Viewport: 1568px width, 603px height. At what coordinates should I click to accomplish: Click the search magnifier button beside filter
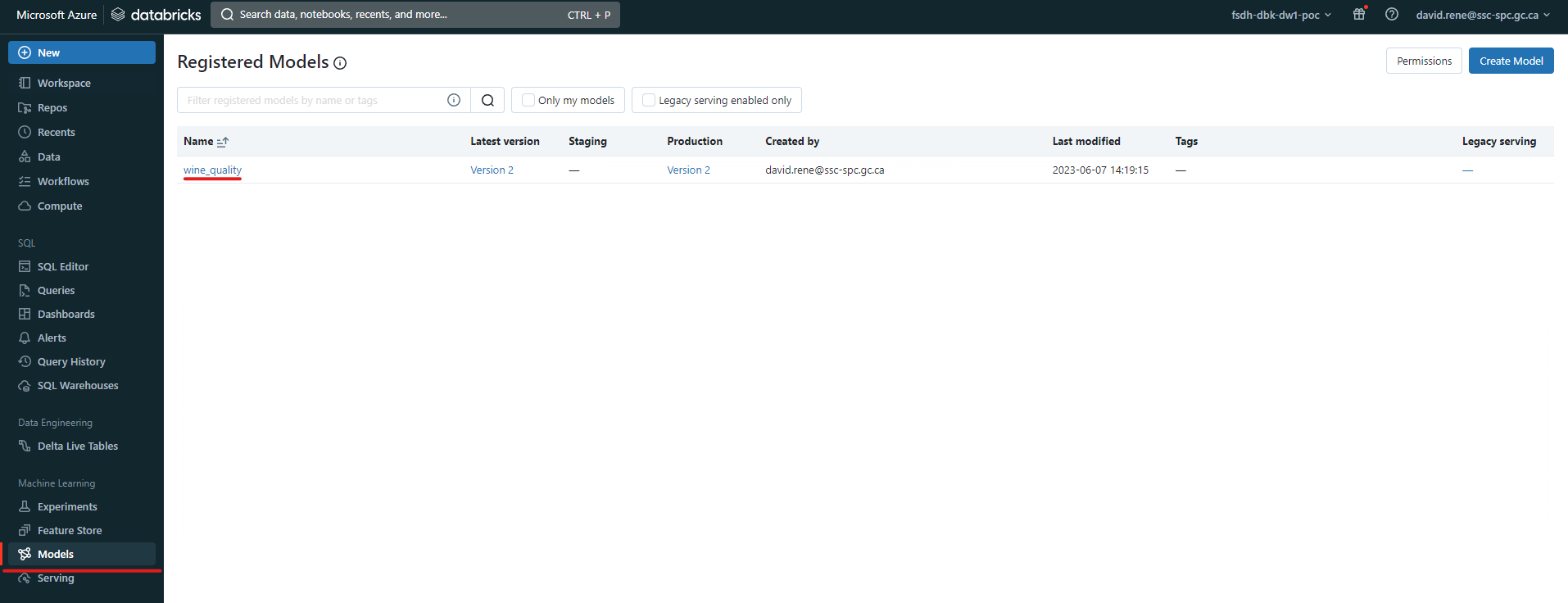point(487,100)
